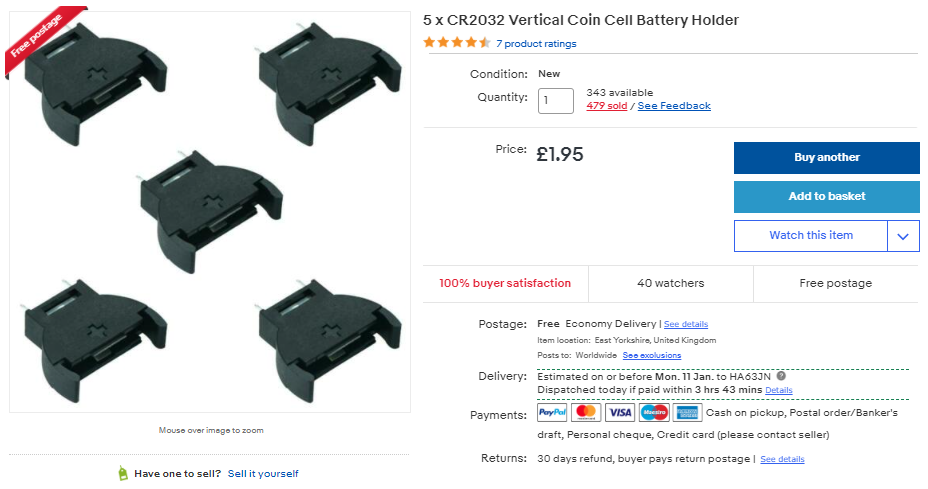Open the 479 sold link
This screenshot has height=489, width=928.
[607, 106]
